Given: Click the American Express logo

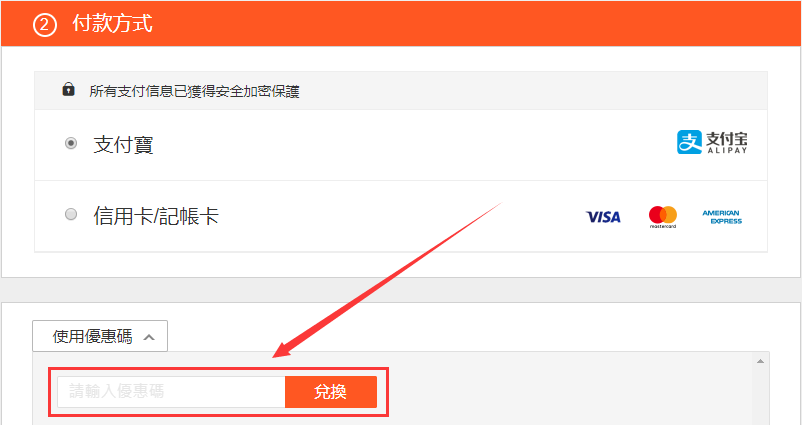Looking at the screenshot, I should click(x=722, y=217).
